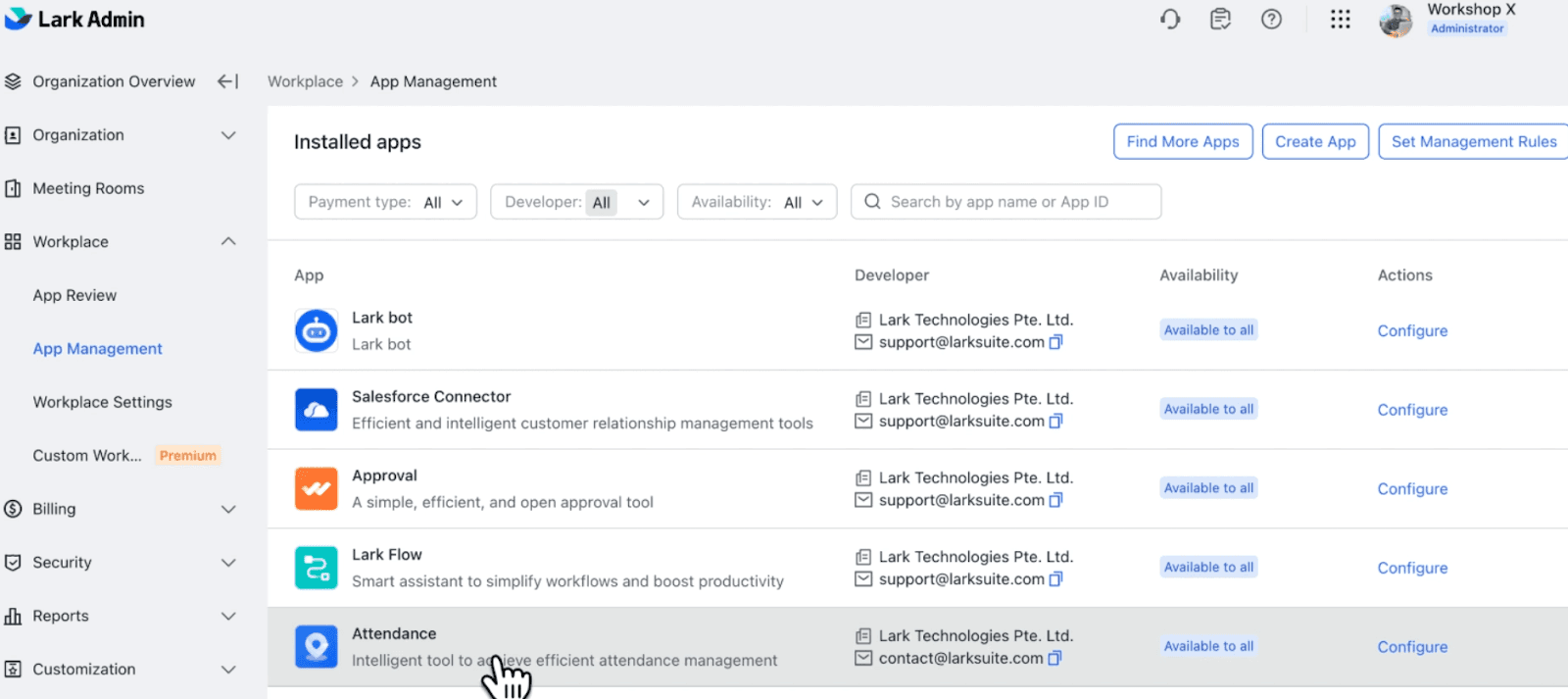Open customer support headset icon

point(1170,19)
